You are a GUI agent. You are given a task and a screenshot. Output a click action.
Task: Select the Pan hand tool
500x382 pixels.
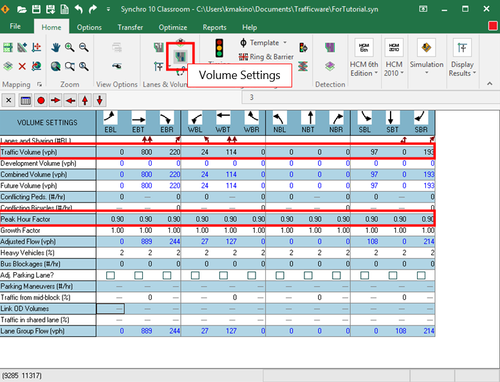click(x=56, y=48)
